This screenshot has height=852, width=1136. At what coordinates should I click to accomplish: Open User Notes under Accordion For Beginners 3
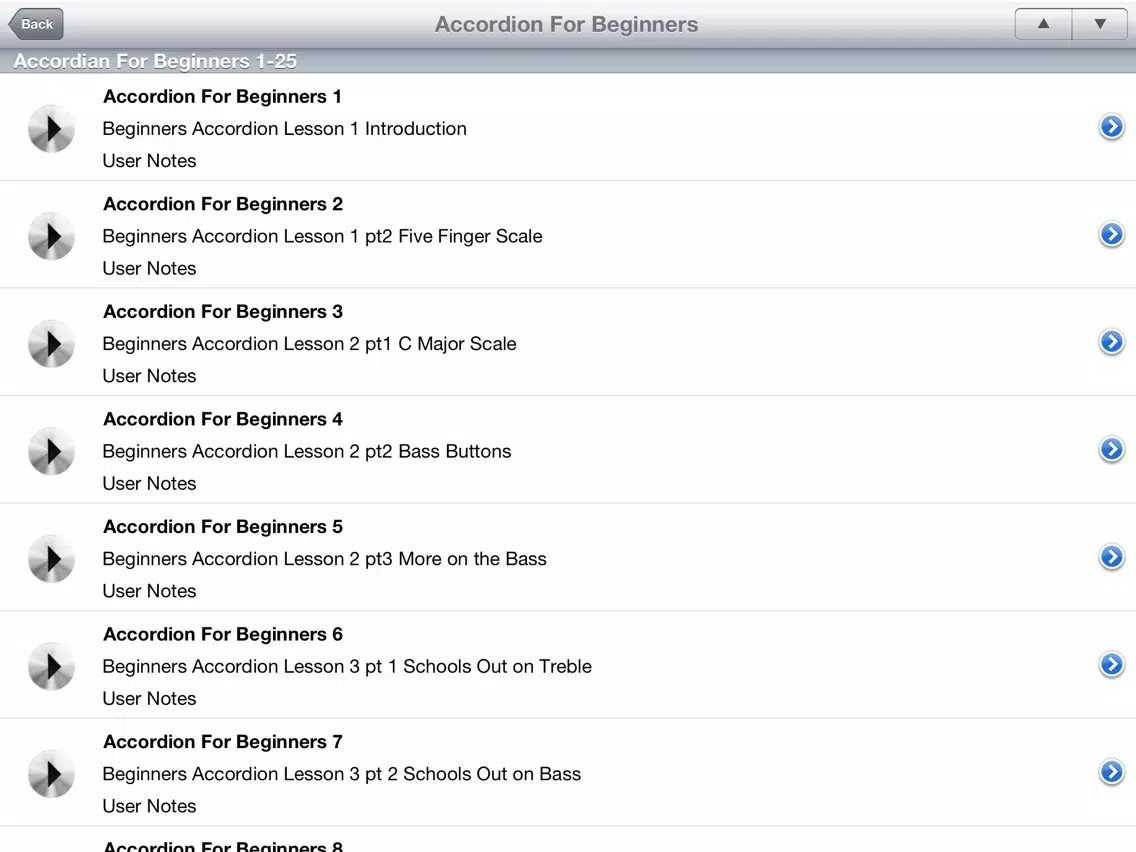[149, 376]
